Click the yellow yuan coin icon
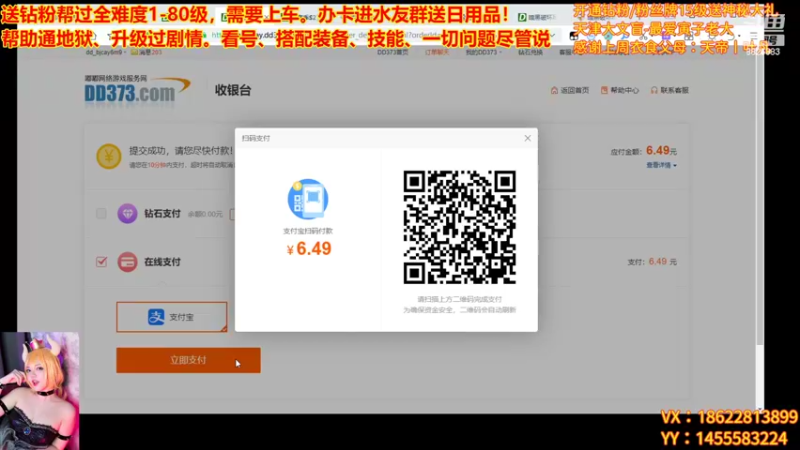Image resolution: width=800 pixels, height=450 pixels. tap(109, 156)
